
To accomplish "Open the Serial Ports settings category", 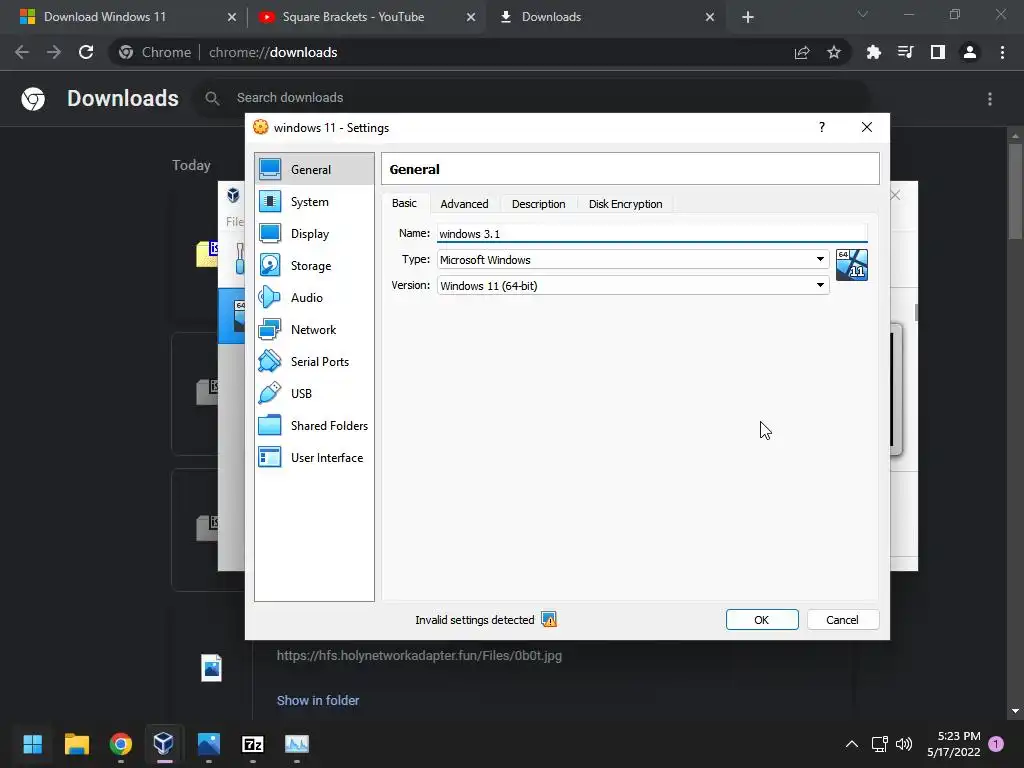I will (314, 362).
